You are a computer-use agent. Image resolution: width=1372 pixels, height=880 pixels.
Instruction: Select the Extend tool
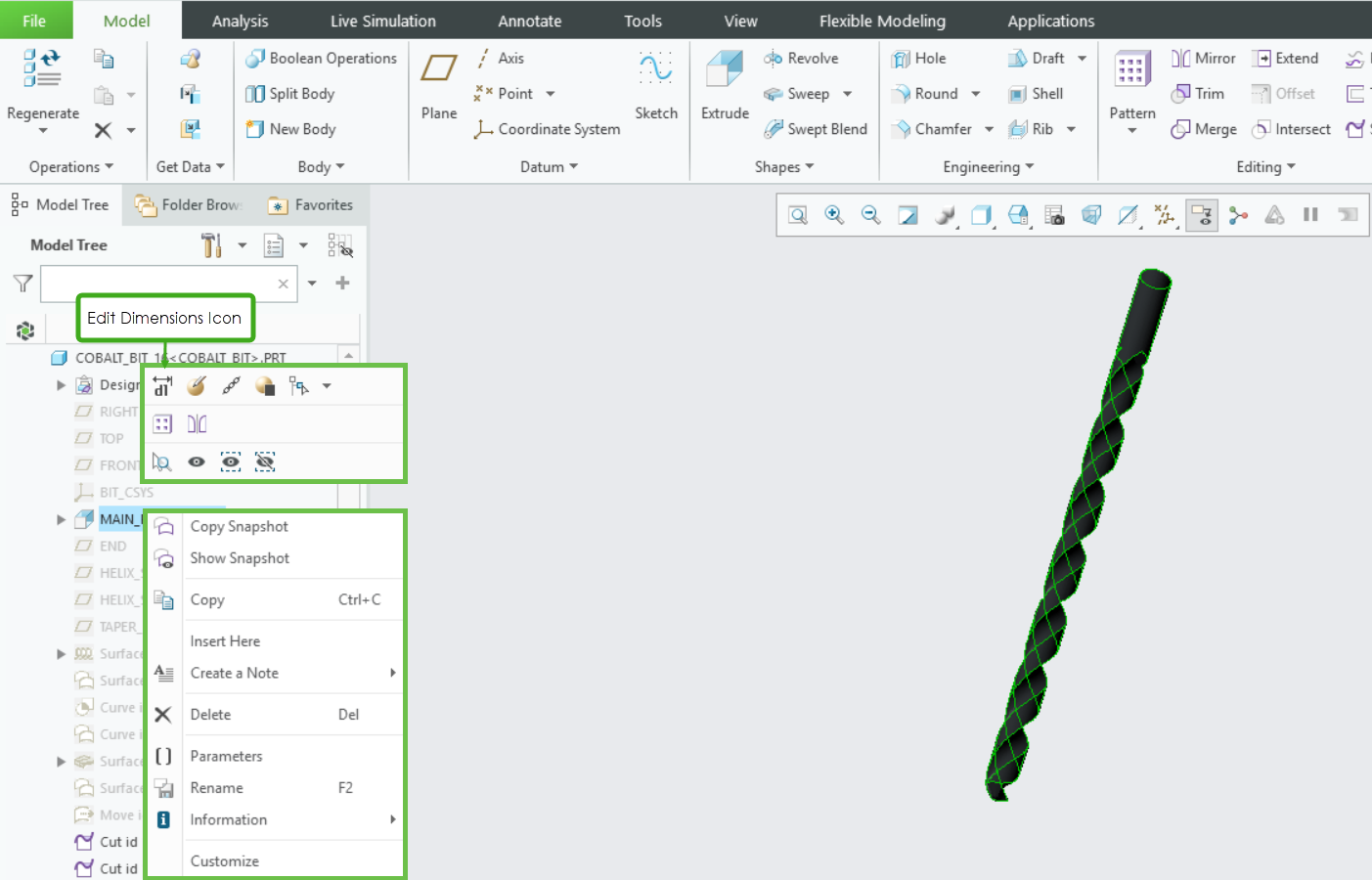pos(1286,59)
